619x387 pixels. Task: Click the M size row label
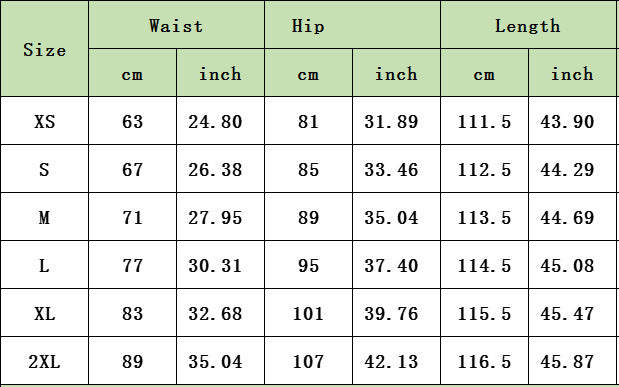pyautogui.click(x=44, y=217)
